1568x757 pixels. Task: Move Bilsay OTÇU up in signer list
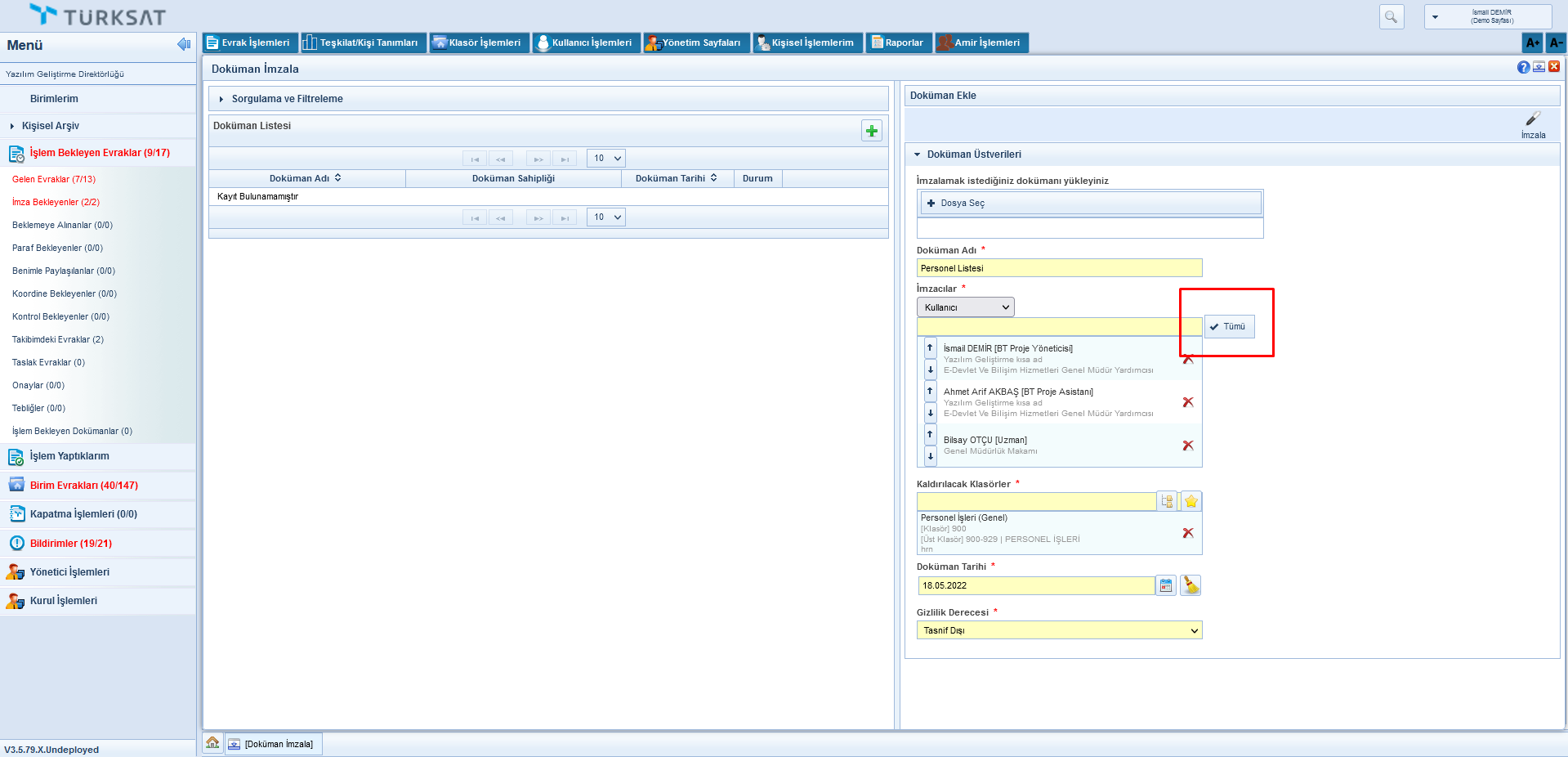click(930, 434)
